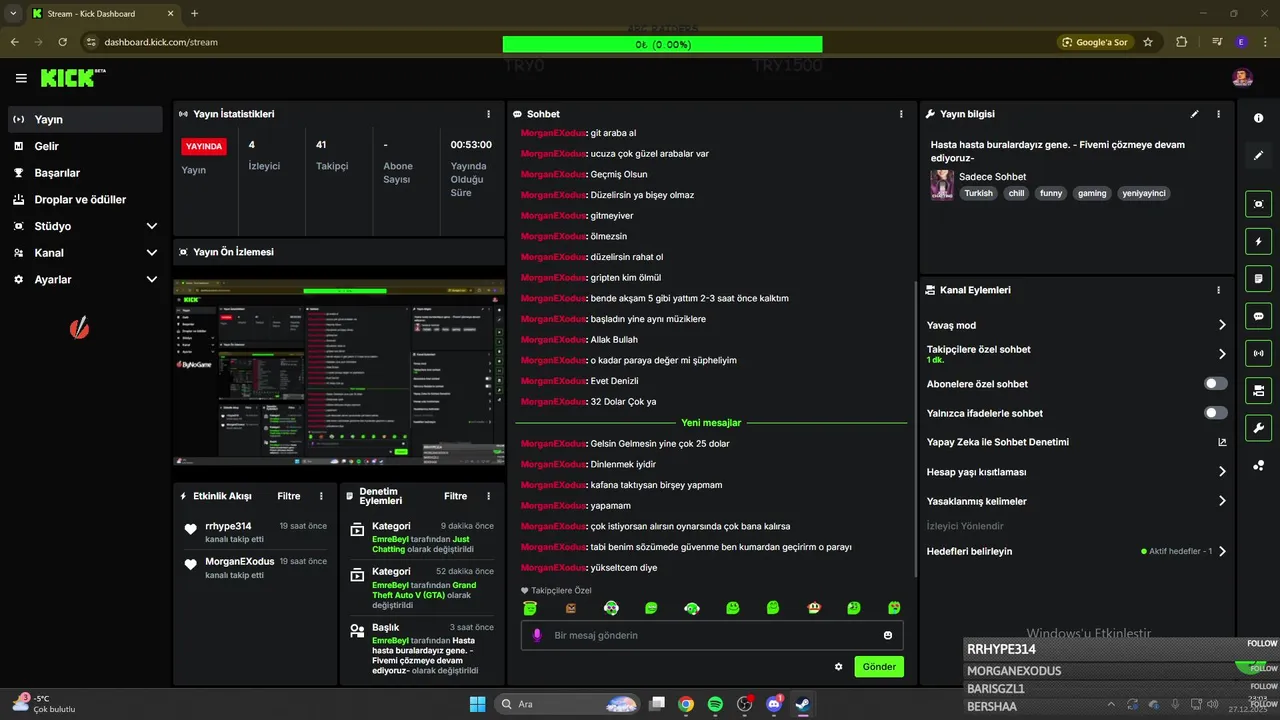Image resolution: width=1280 pixels, height=720 pixels.
Task: Select Başarılar in the sidebar
Action: point(85,173)
